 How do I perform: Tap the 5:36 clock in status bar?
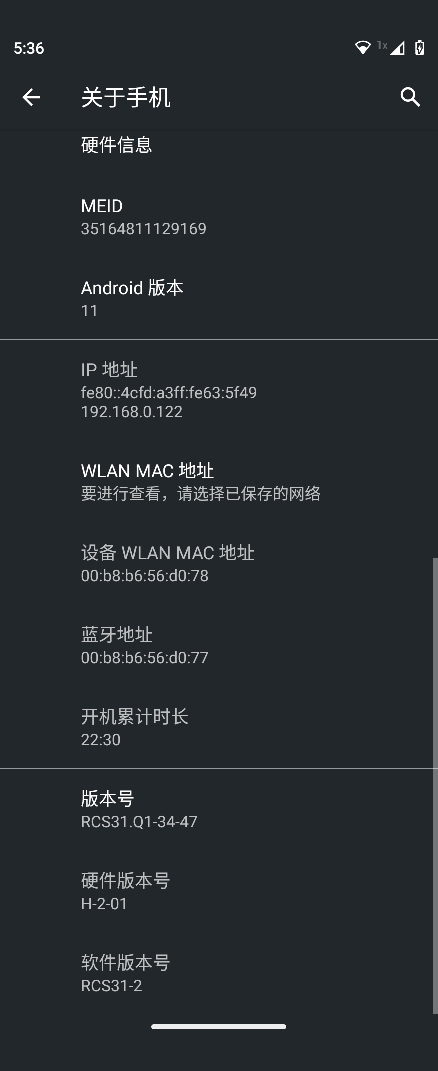pos(29,48)
